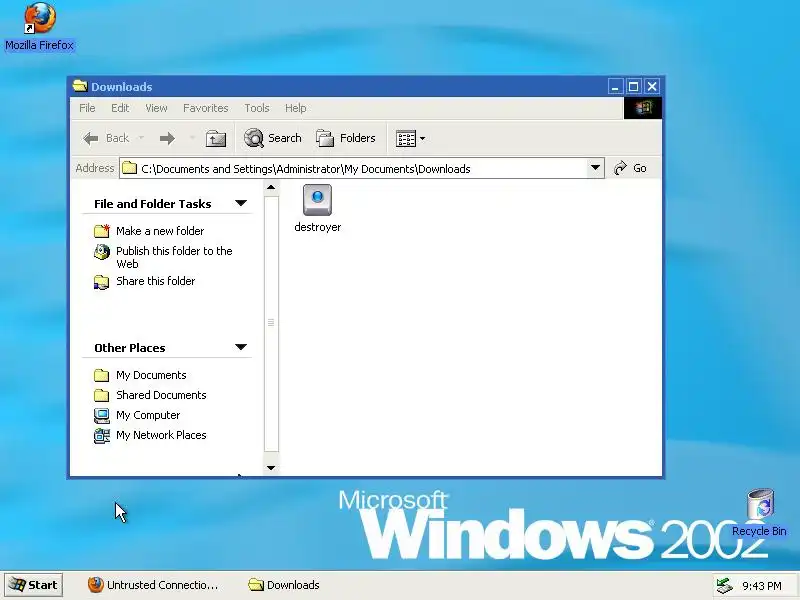800x600 pixels.
Task: Toggle the Folders tree pane
Action: click(346, 138)
